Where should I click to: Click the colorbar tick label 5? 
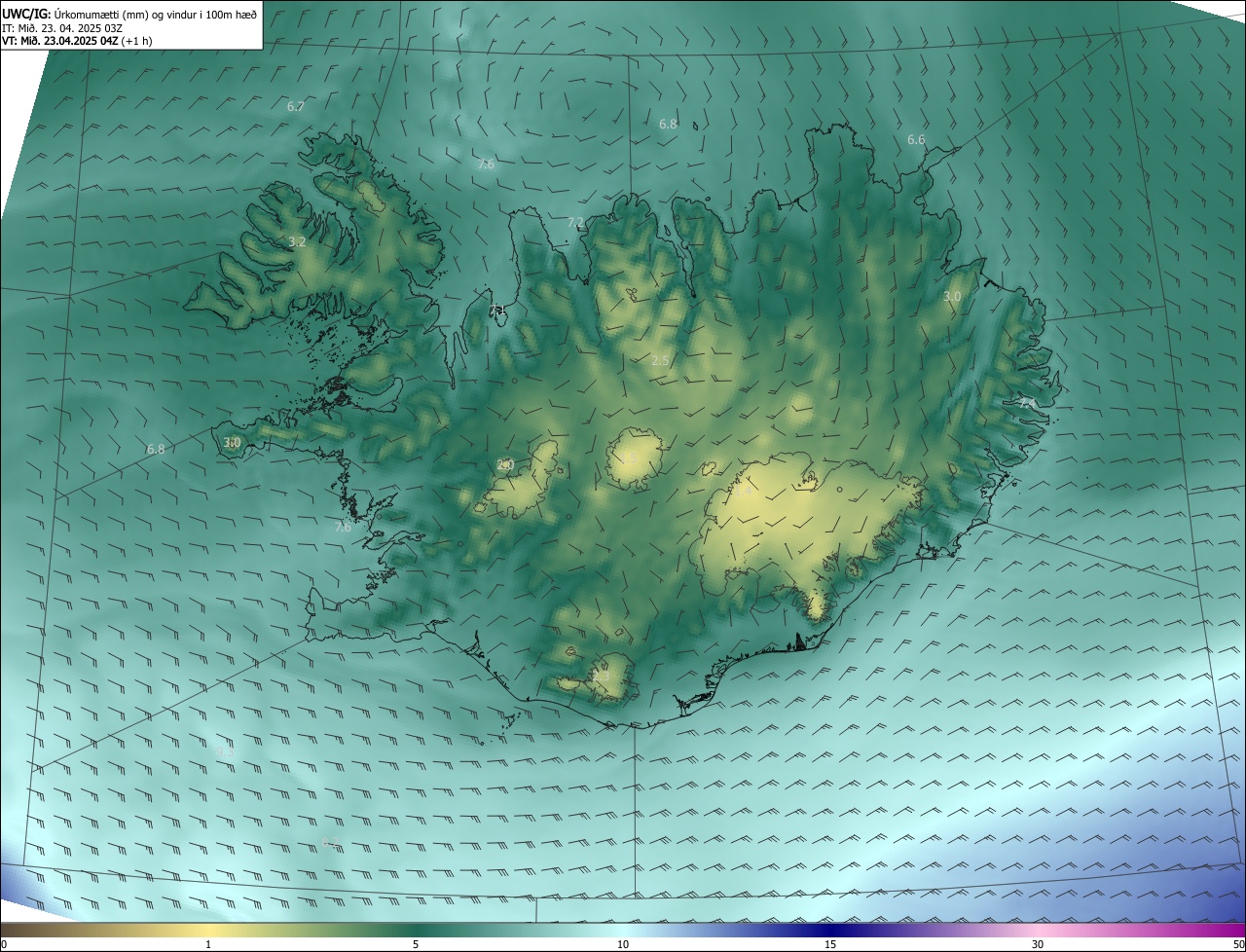tap(416, 944)
